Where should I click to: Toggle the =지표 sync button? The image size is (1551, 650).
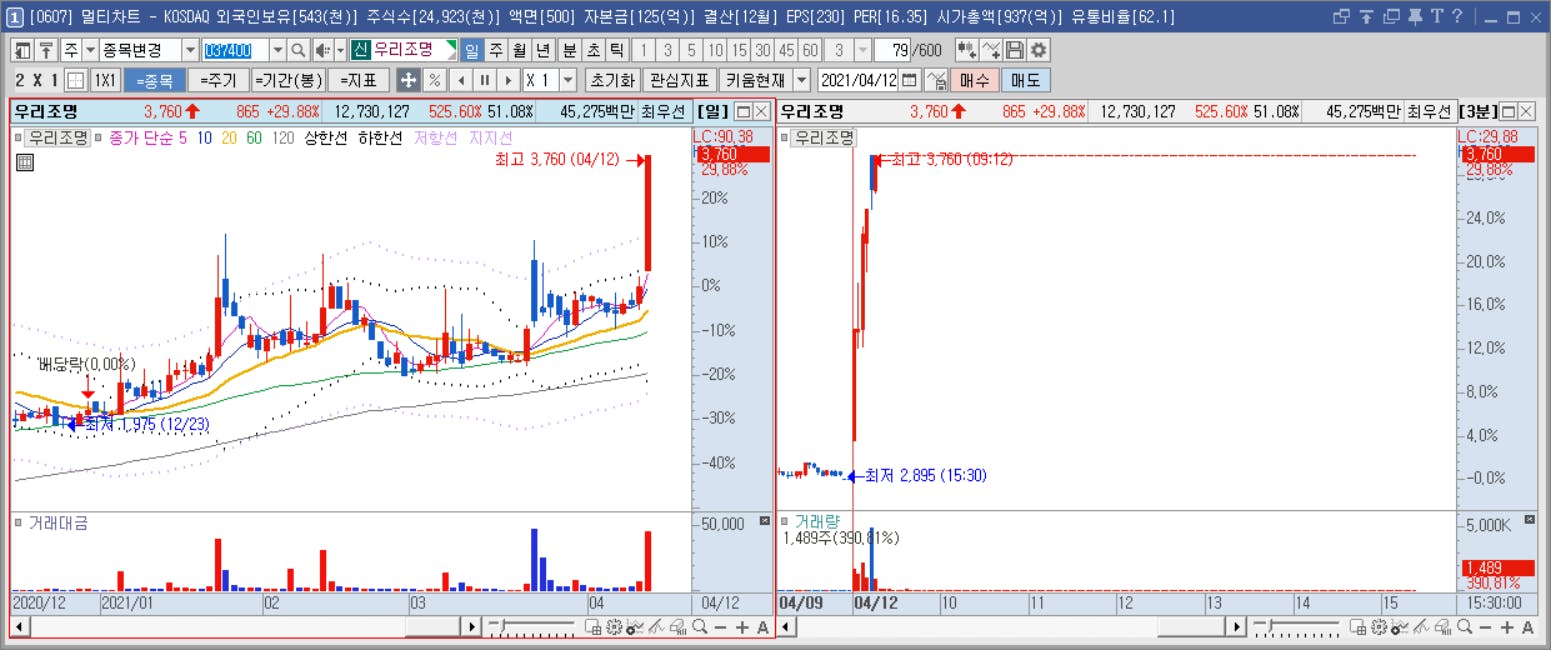pyautogui.click(x=358, y=80)
